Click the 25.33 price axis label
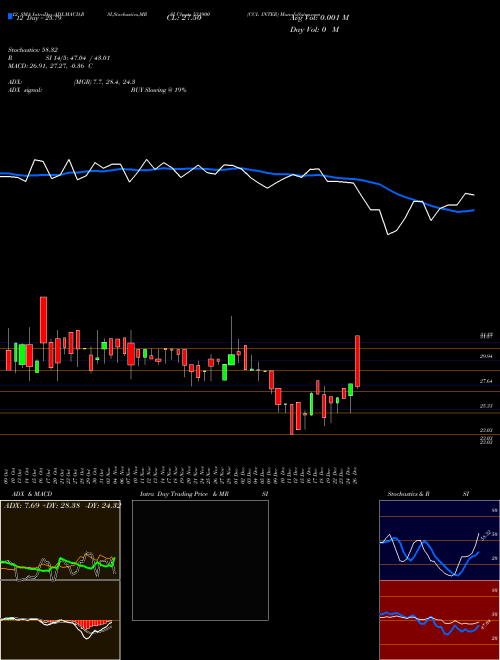This screenshot has height=660, width=500. pos(486,406)
